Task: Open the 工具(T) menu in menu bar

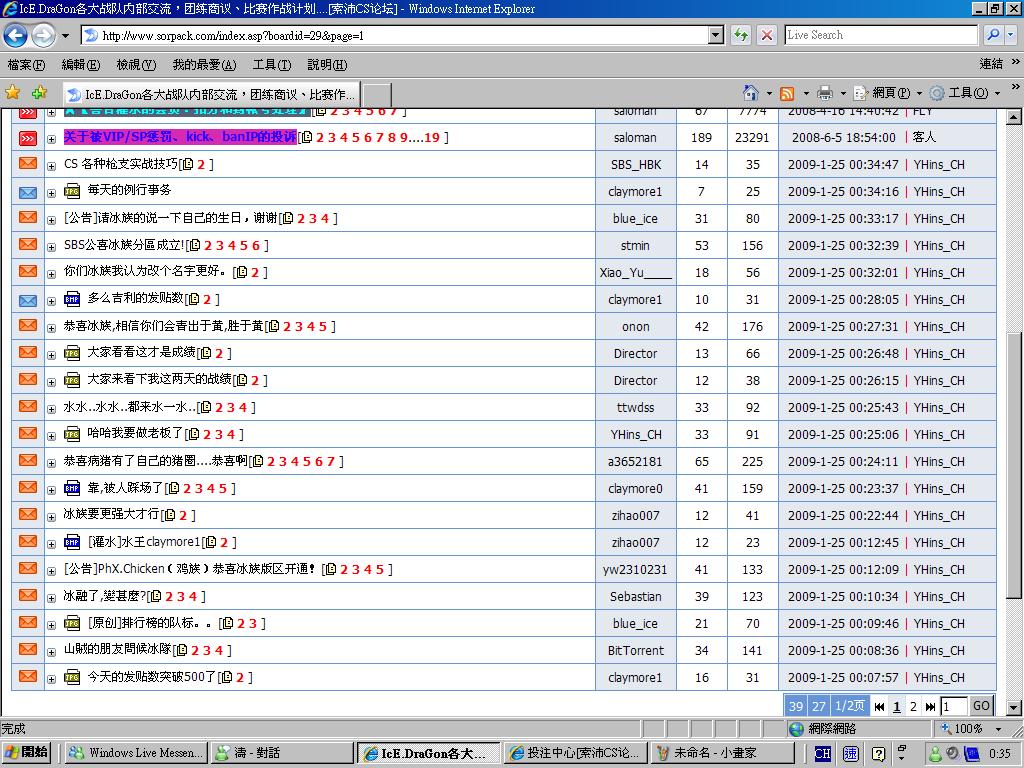Action: click(271, 65)
